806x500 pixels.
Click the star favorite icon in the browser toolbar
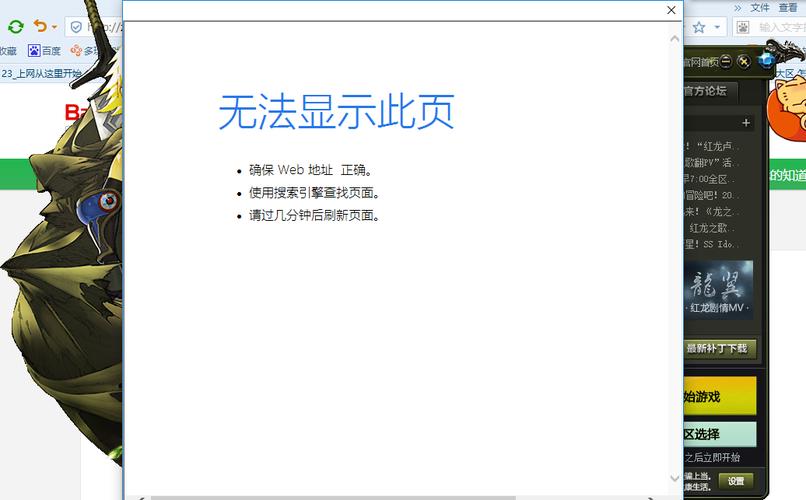click(699, 27)
